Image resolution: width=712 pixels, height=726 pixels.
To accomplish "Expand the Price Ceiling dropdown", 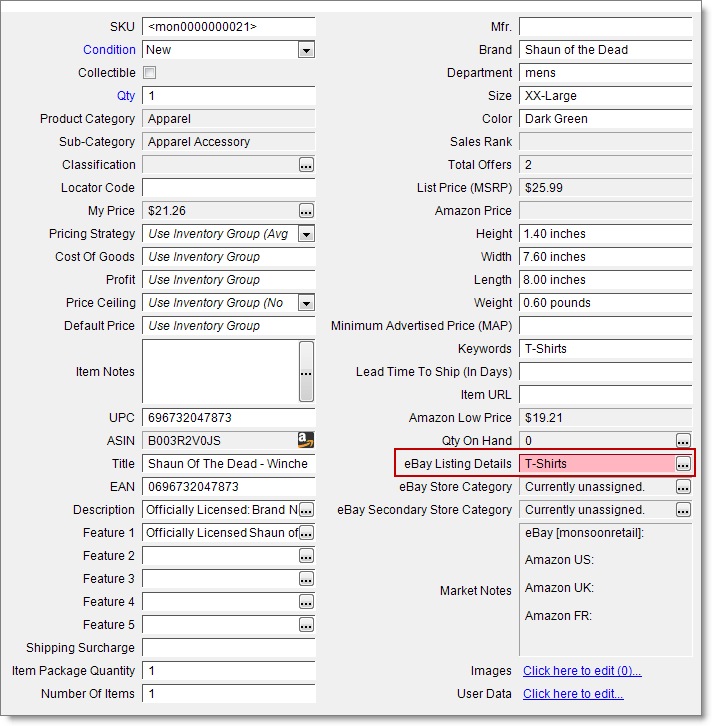I will pyautogui.click(x=306, y=303).
